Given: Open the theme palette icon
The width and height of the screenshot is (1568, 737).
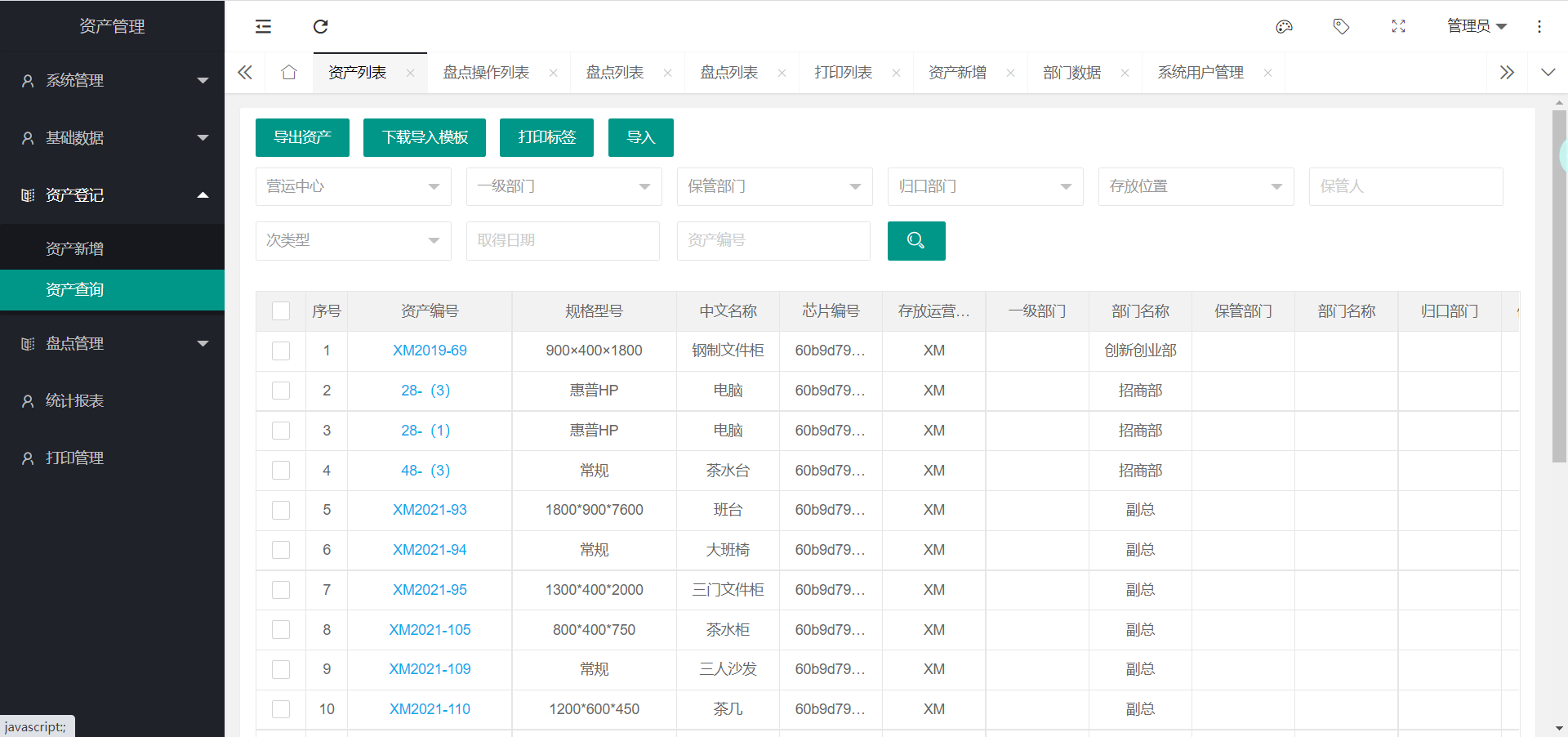Looking at the screenshot, I should click(x=1284, y=26).
